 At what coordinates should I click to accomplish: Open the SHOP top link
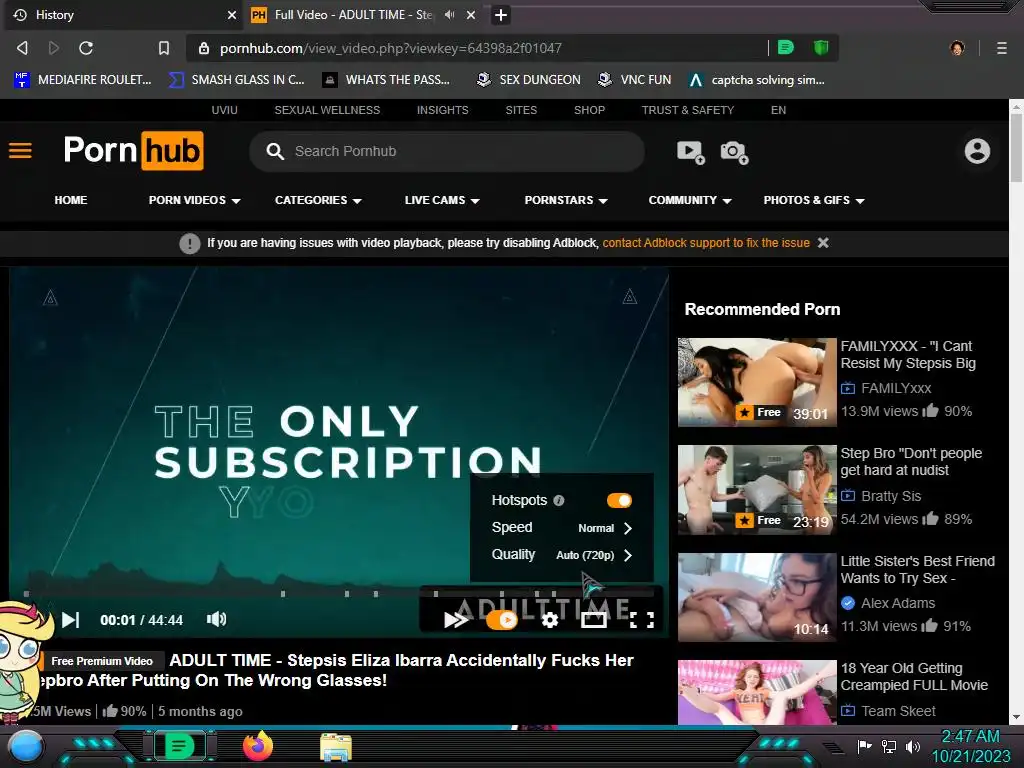point(589,110)
